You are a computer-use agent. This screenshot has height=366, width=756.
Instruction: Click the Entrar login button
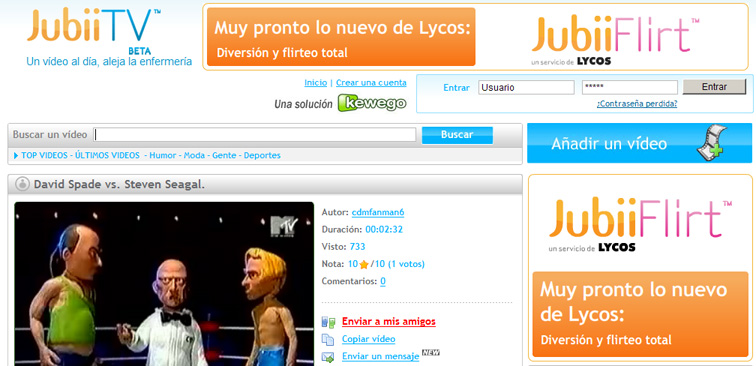pyautogui.click(x=714, y=87)
